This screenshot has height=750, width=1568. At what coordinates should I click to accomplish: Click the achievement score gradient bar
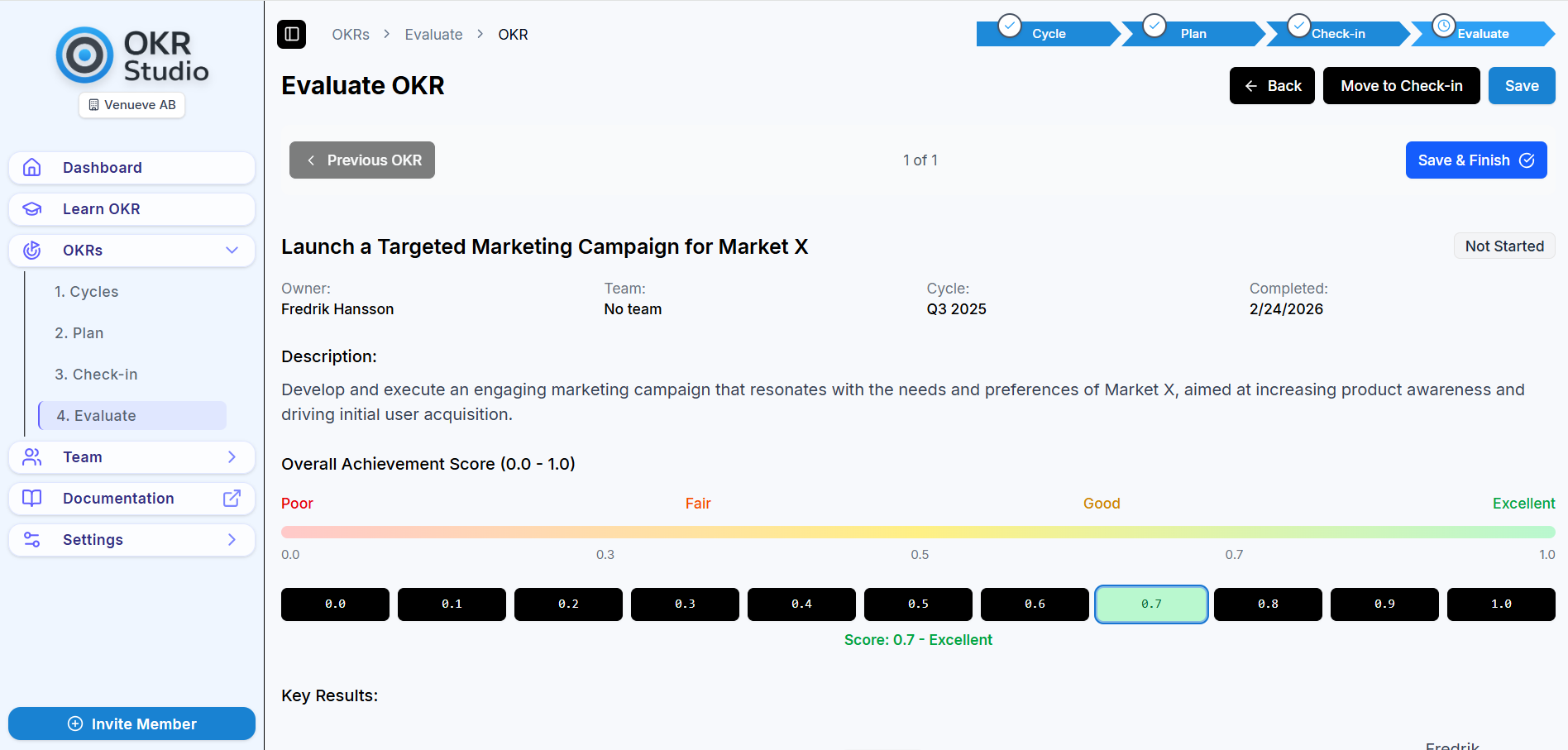(x=918, y=532)
